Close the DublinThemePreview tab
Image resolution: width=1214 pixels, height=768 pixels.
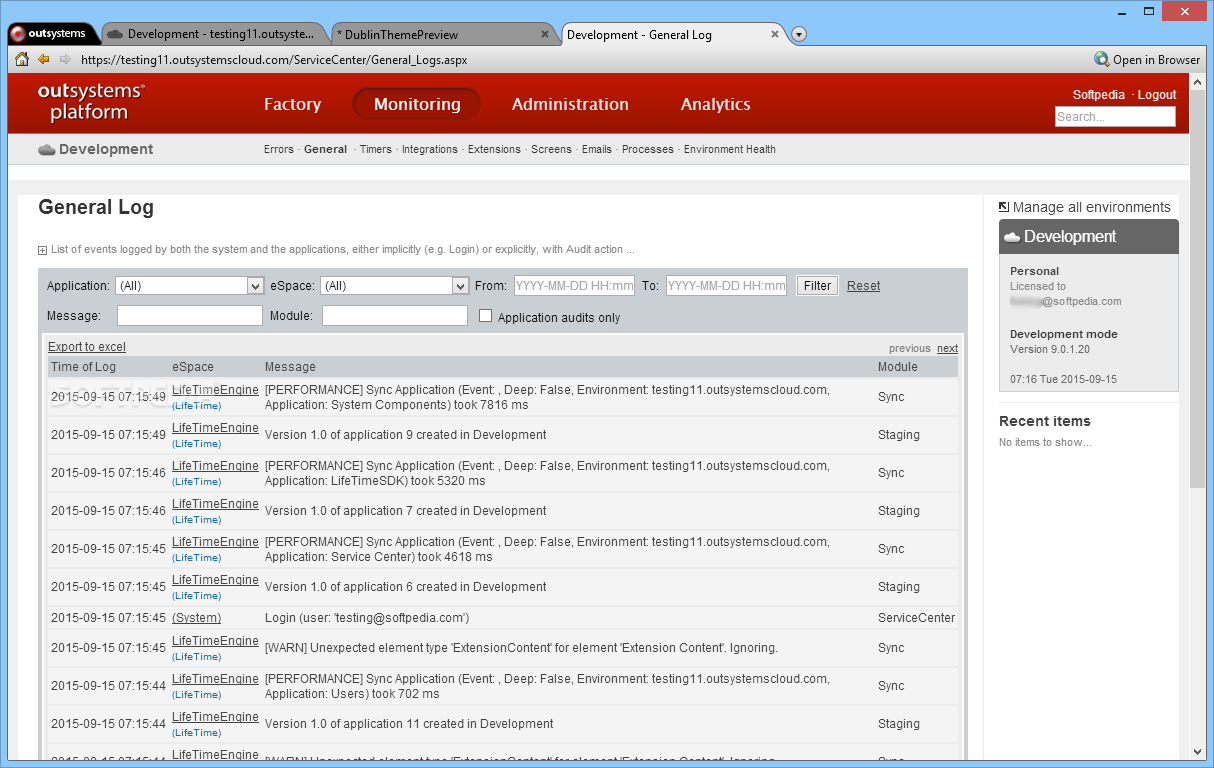[x=545, y=34]
